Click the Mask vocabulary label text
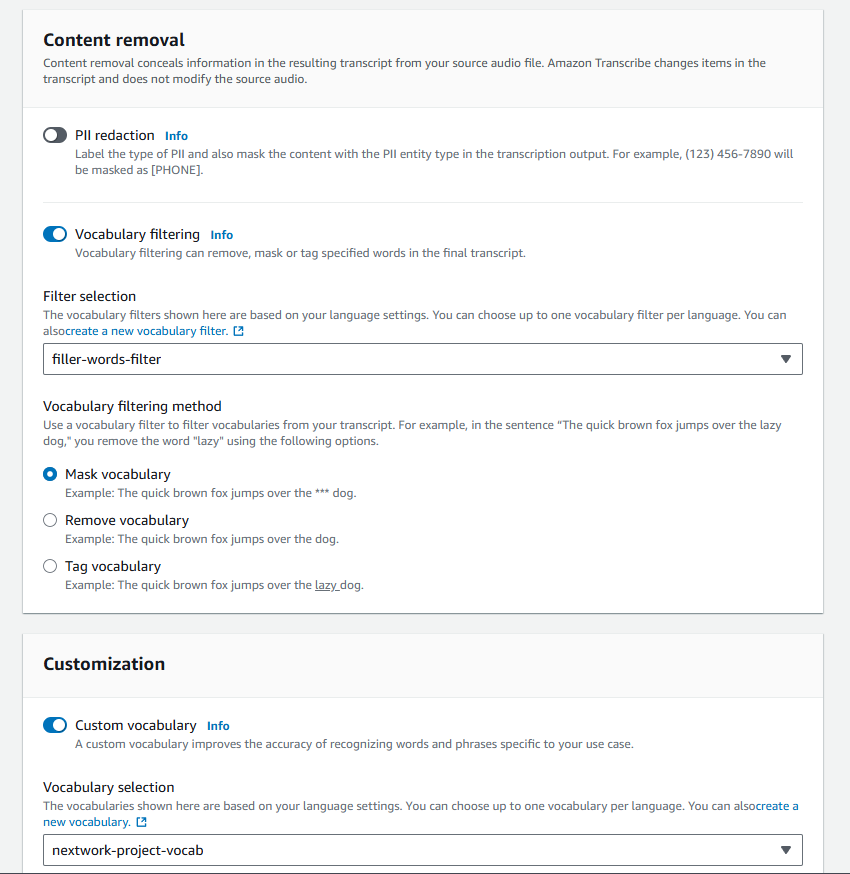This screenshot has height=874, width=850. 118,474
